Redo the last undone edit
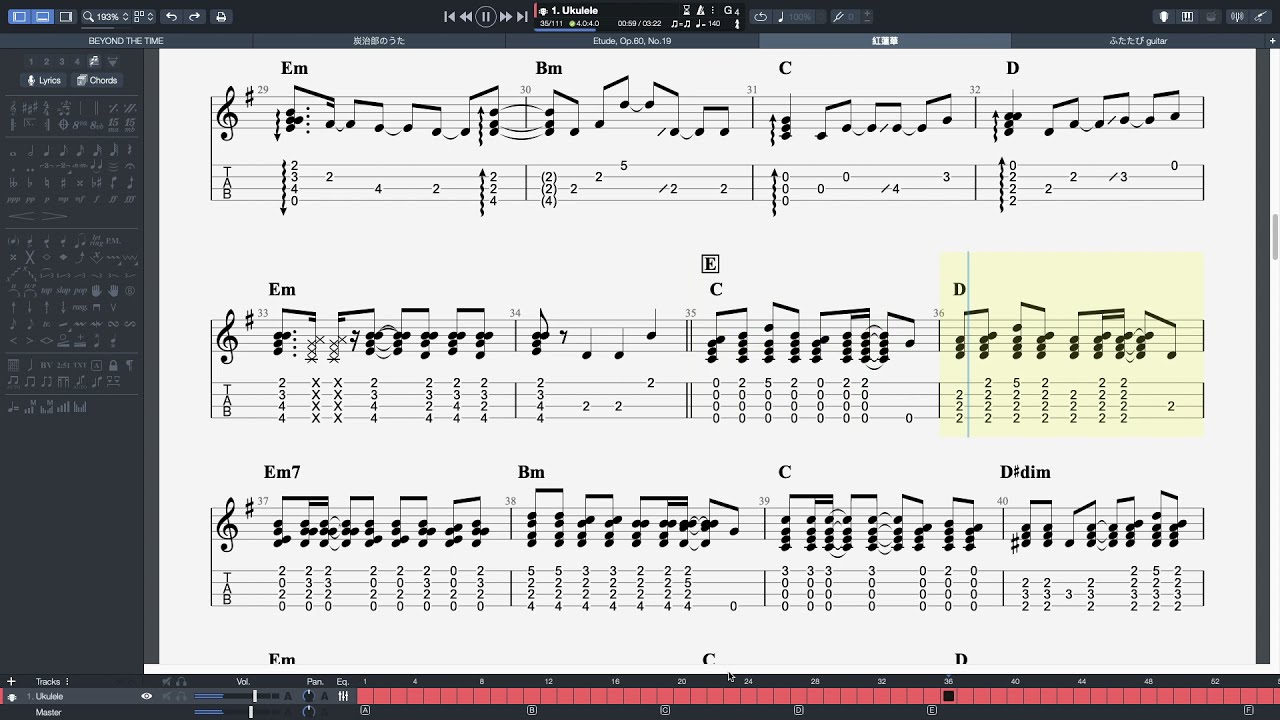 point(194,17)
